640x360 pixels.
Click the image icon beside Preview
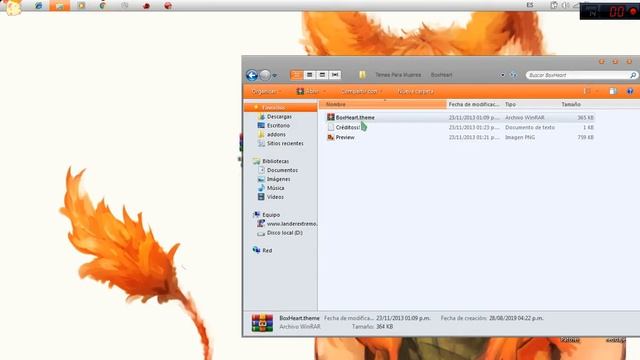coord(331,138)
